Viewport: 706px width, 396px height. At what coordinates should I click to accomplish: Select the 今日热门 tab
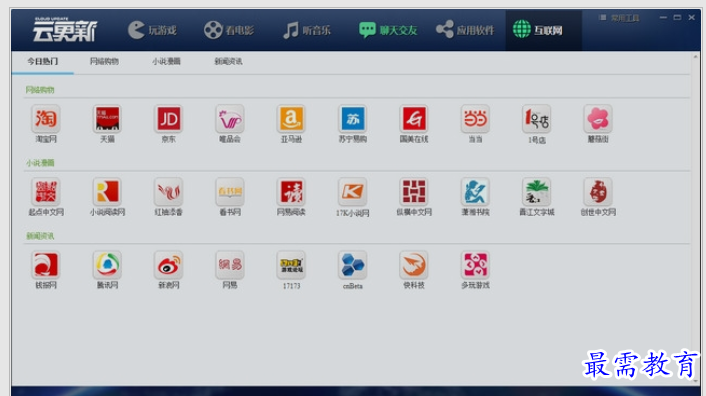pos(43,61)
